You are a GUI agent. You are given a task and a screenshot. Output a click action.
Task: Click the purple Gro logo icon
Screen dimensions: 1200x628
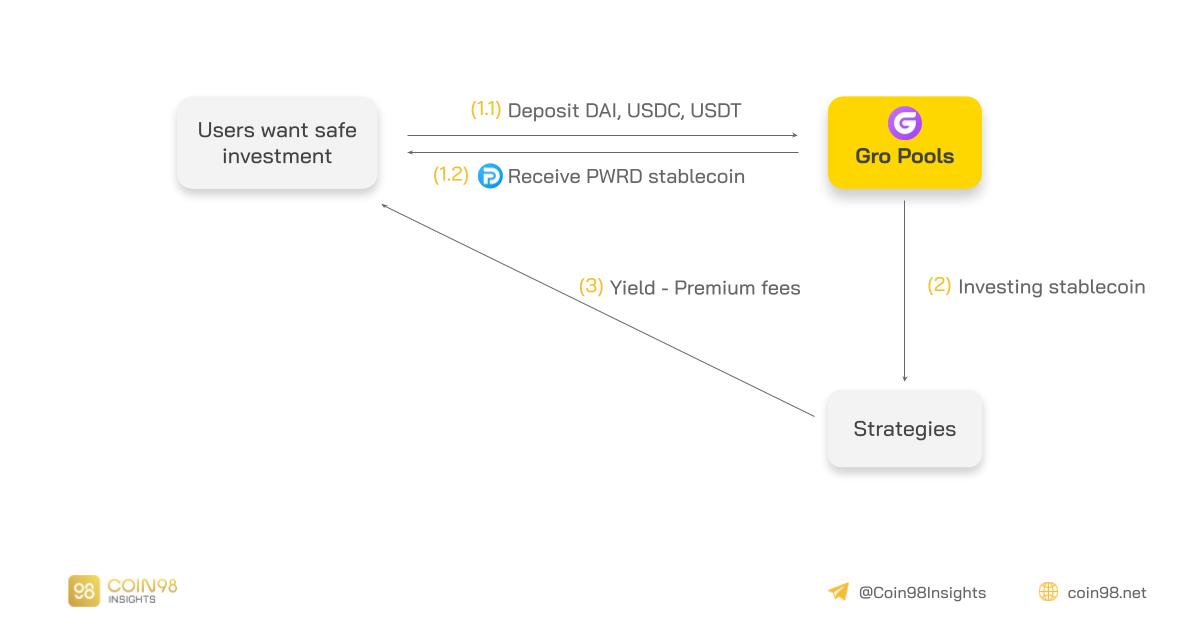pyautogui.click(x=904, y=123)
